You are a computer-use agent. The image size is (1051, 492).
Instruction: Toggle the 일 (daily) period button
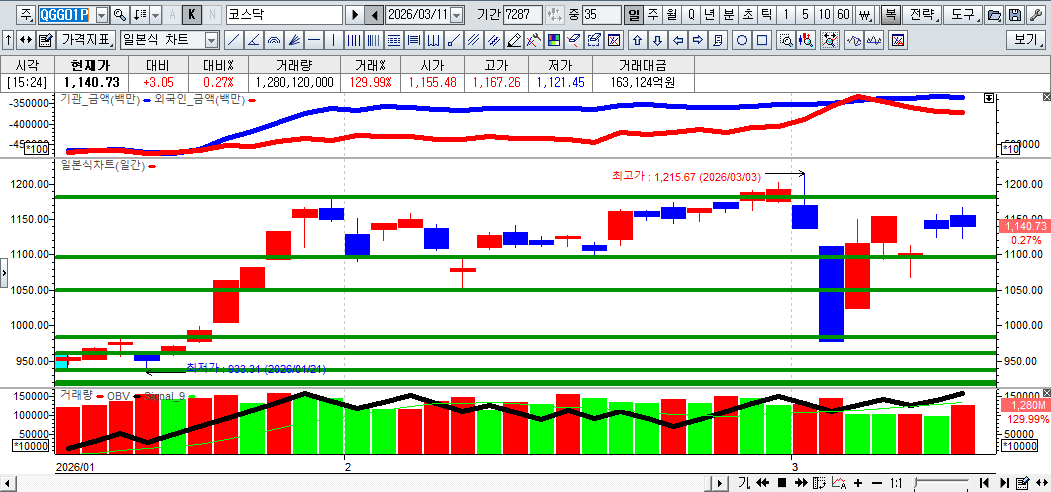pos(634,15)
